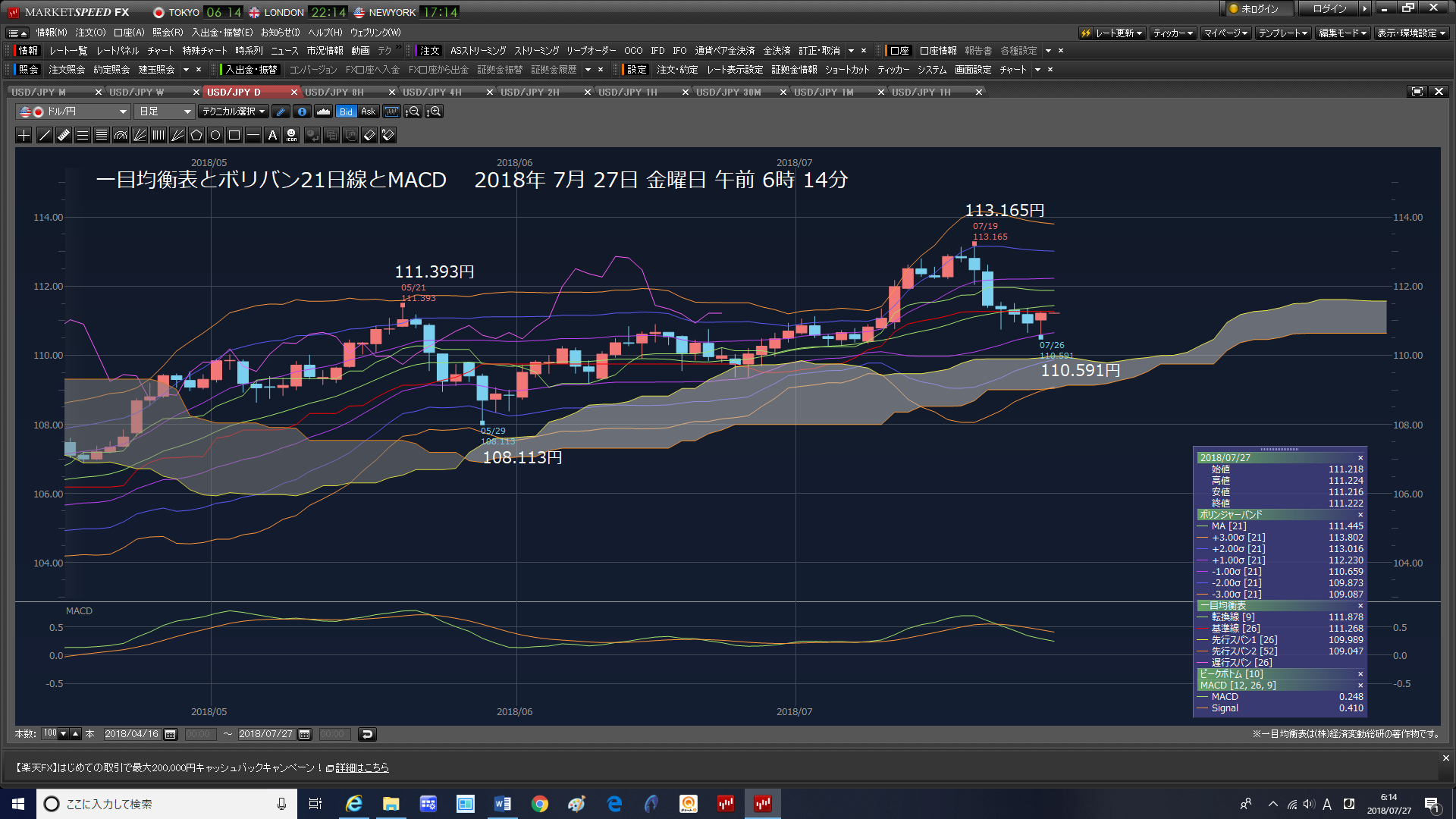The width and height of the screenshot is (1456, 819).
Task: Click the end date field 2018/07/27
Action: 266,734
